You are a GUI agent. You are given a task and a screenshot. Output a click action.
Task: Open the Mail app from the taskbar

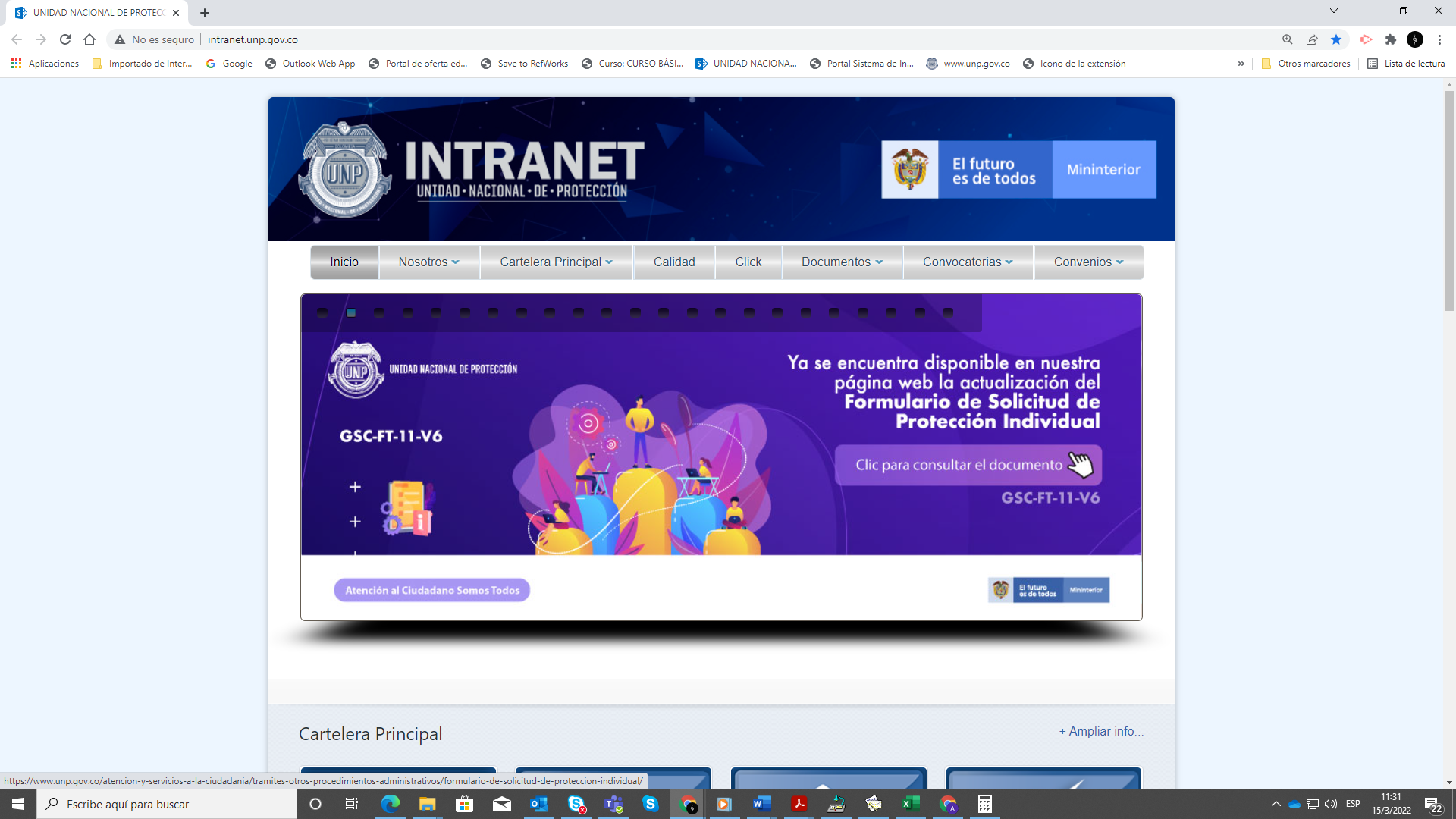coord(502,804)
